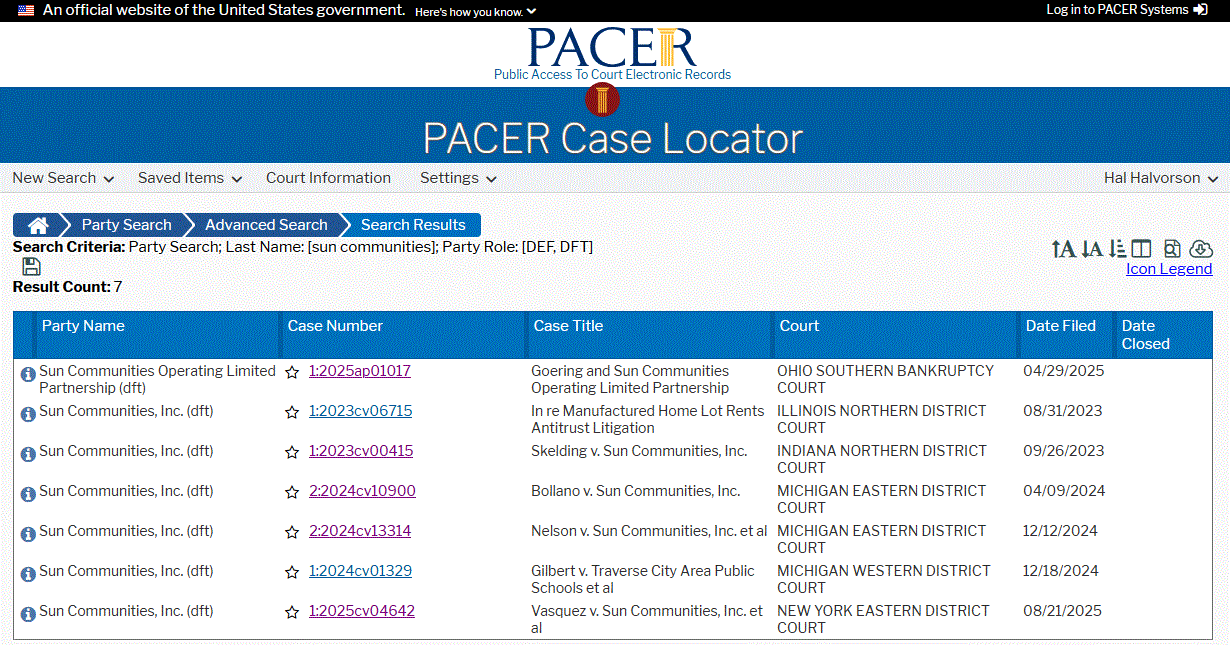
Task: Open the Saved Items dropdown
Action: pos(190,178)
